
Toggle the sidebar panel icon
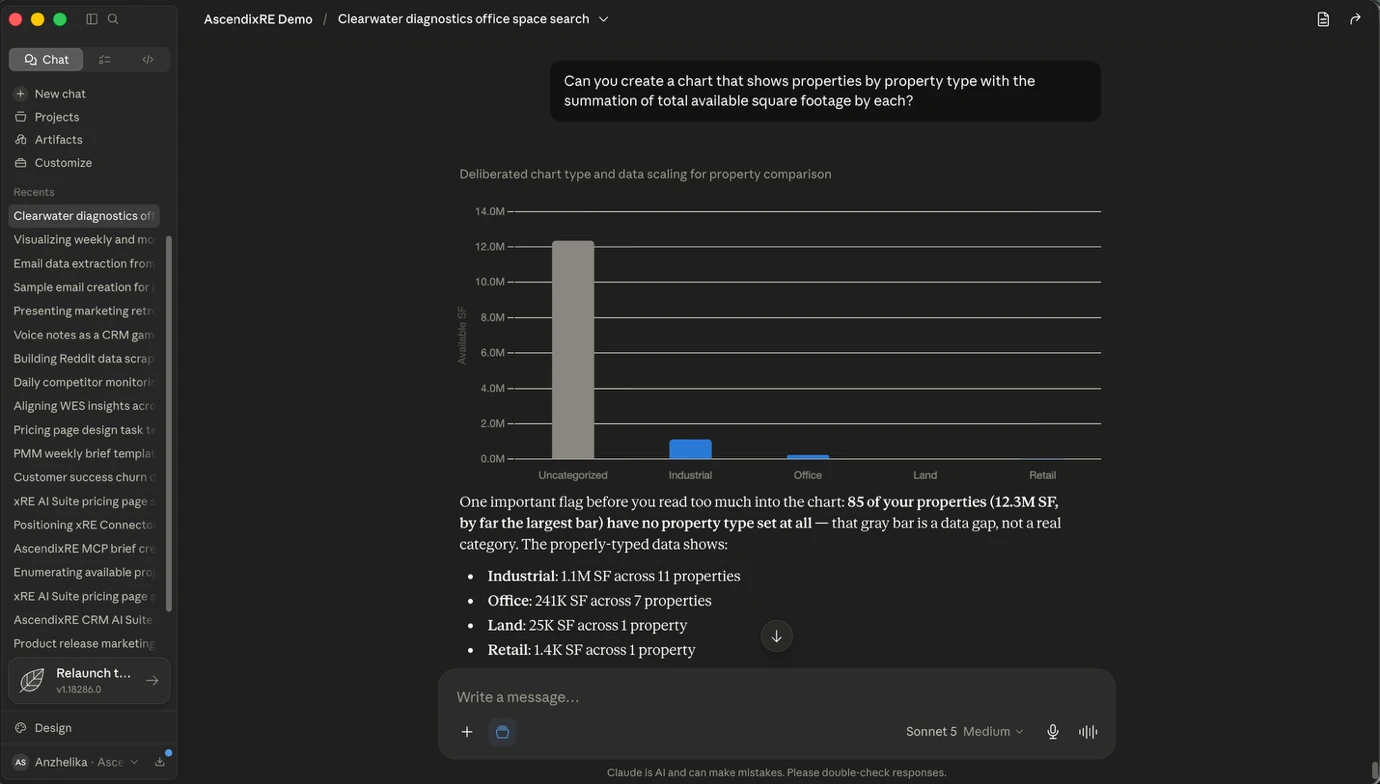coord(92,19)
